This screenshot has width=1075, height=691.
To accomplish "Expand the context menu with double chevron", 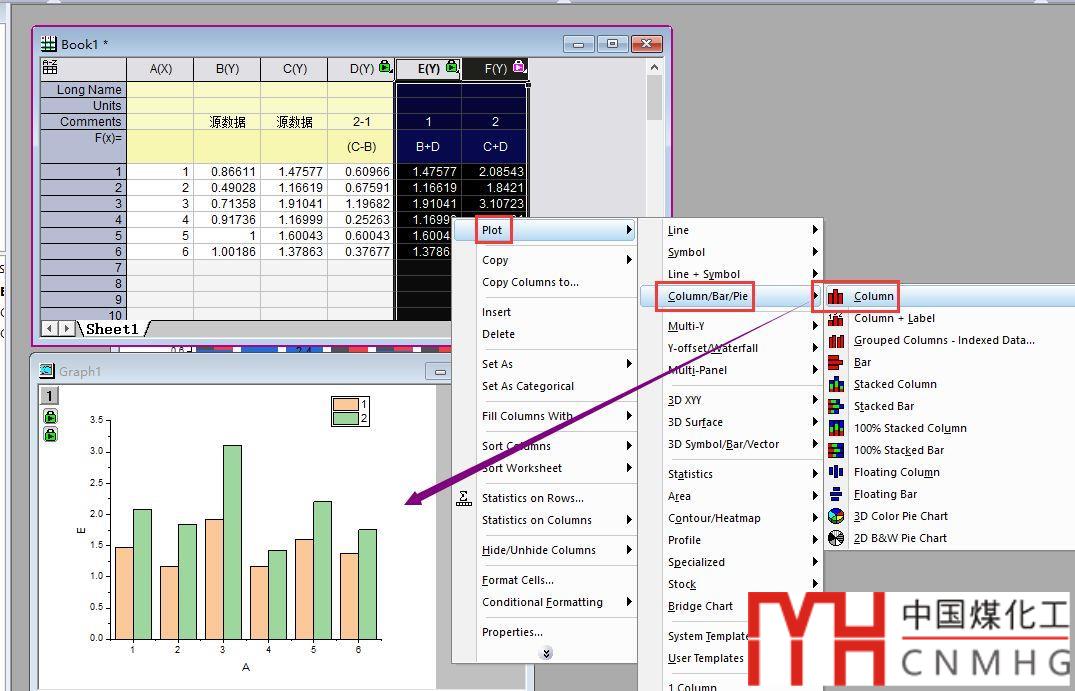I will (546, 653).
